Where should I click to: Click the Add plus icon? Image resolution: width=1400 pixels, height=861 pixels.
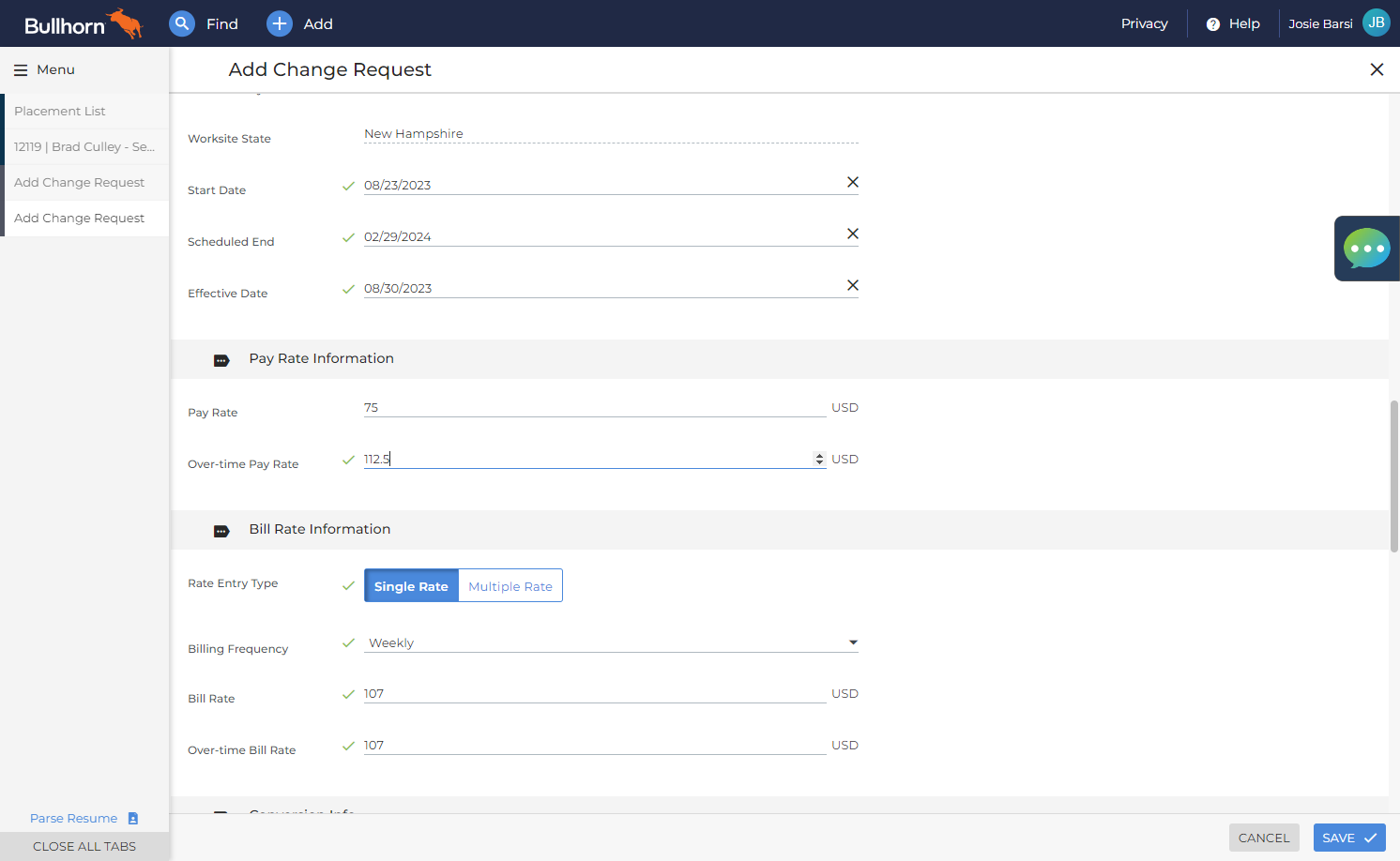(x=280, y=23)
